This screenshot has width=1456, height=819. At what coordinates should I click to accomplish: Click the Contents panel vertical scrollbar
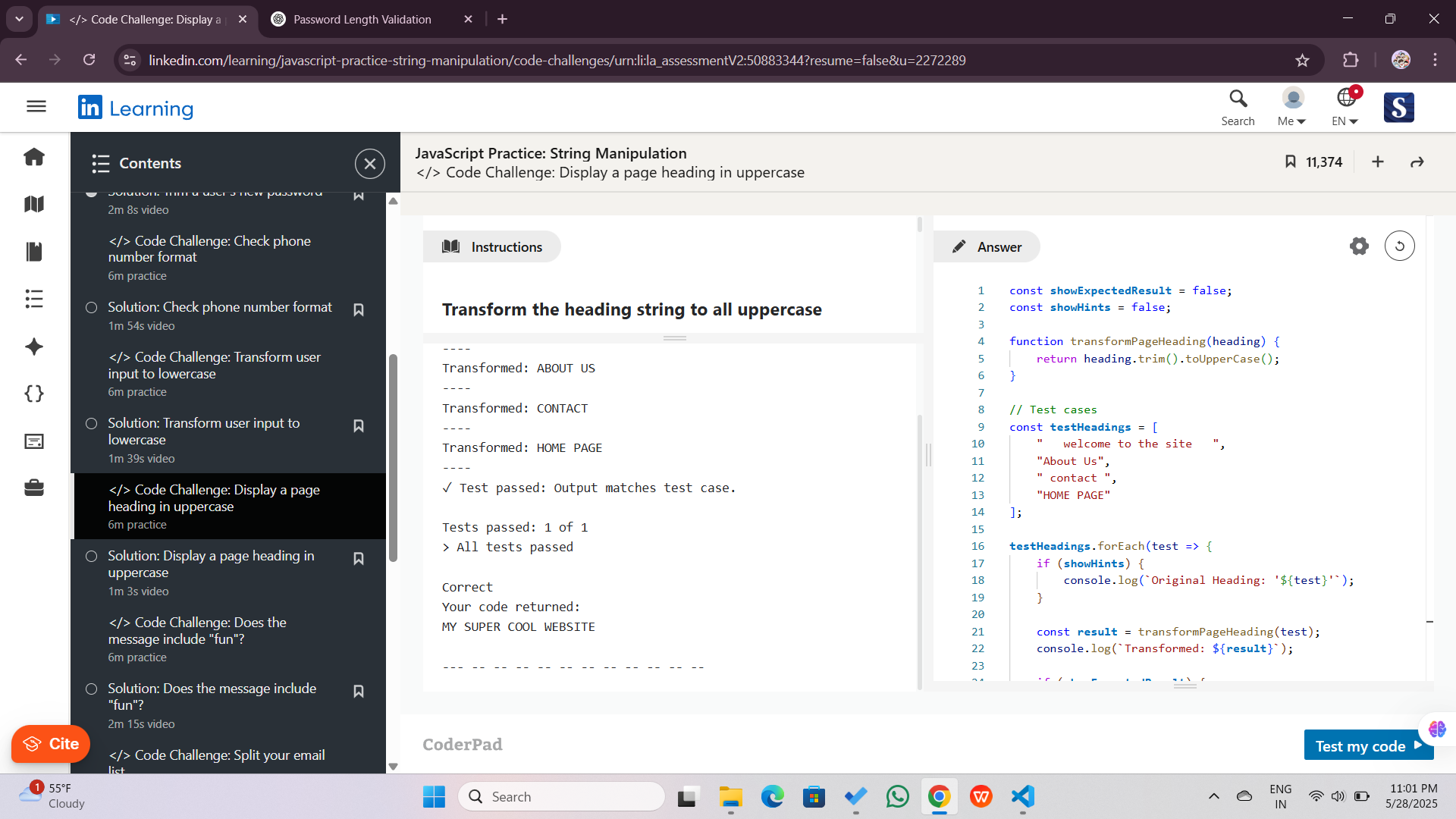[x=393, y=458]
